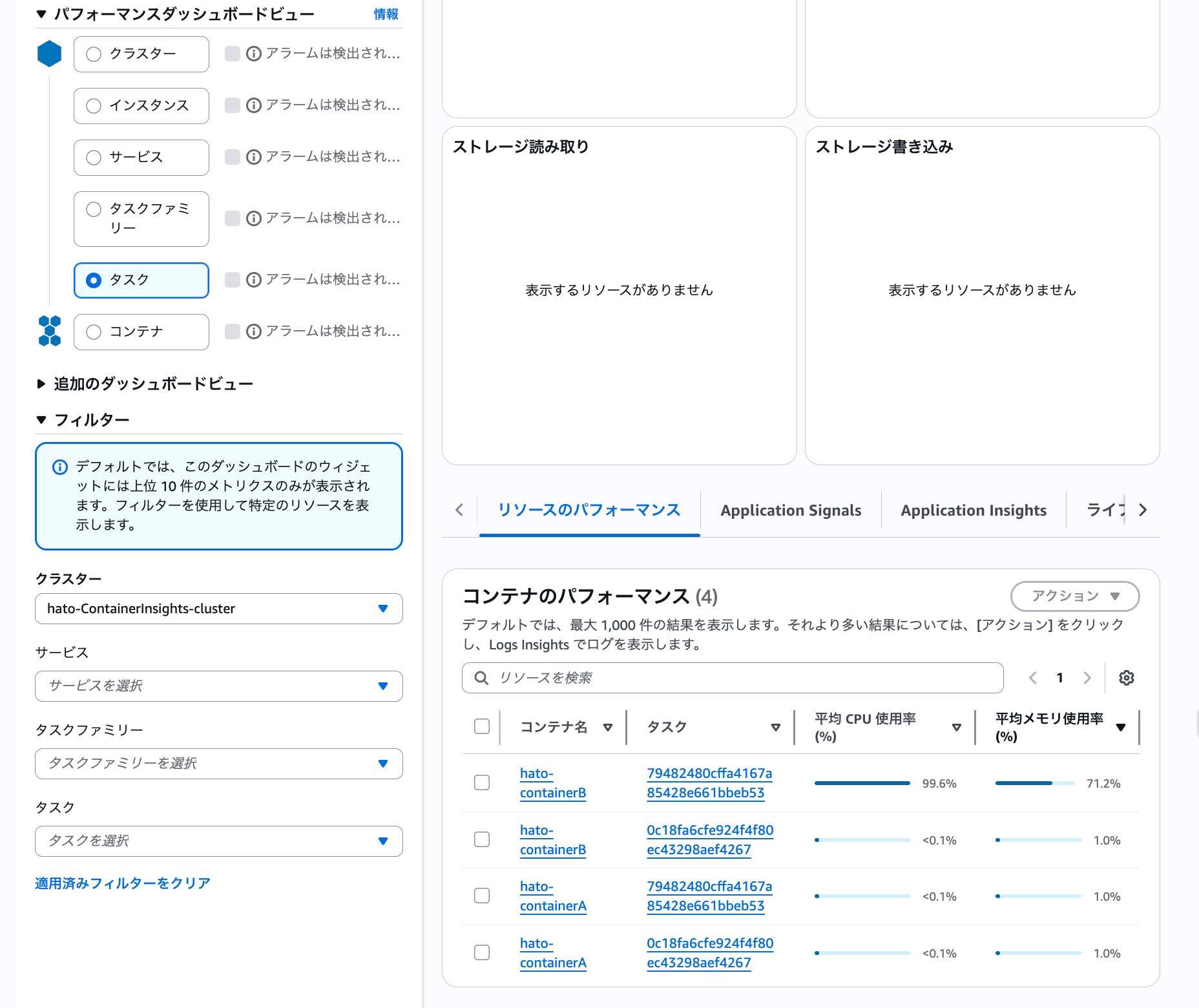Image resolution: width=1199 pixels, height=1008 pixels.
Task: Select the クラスター radio button
Action: tap(92, 54)
